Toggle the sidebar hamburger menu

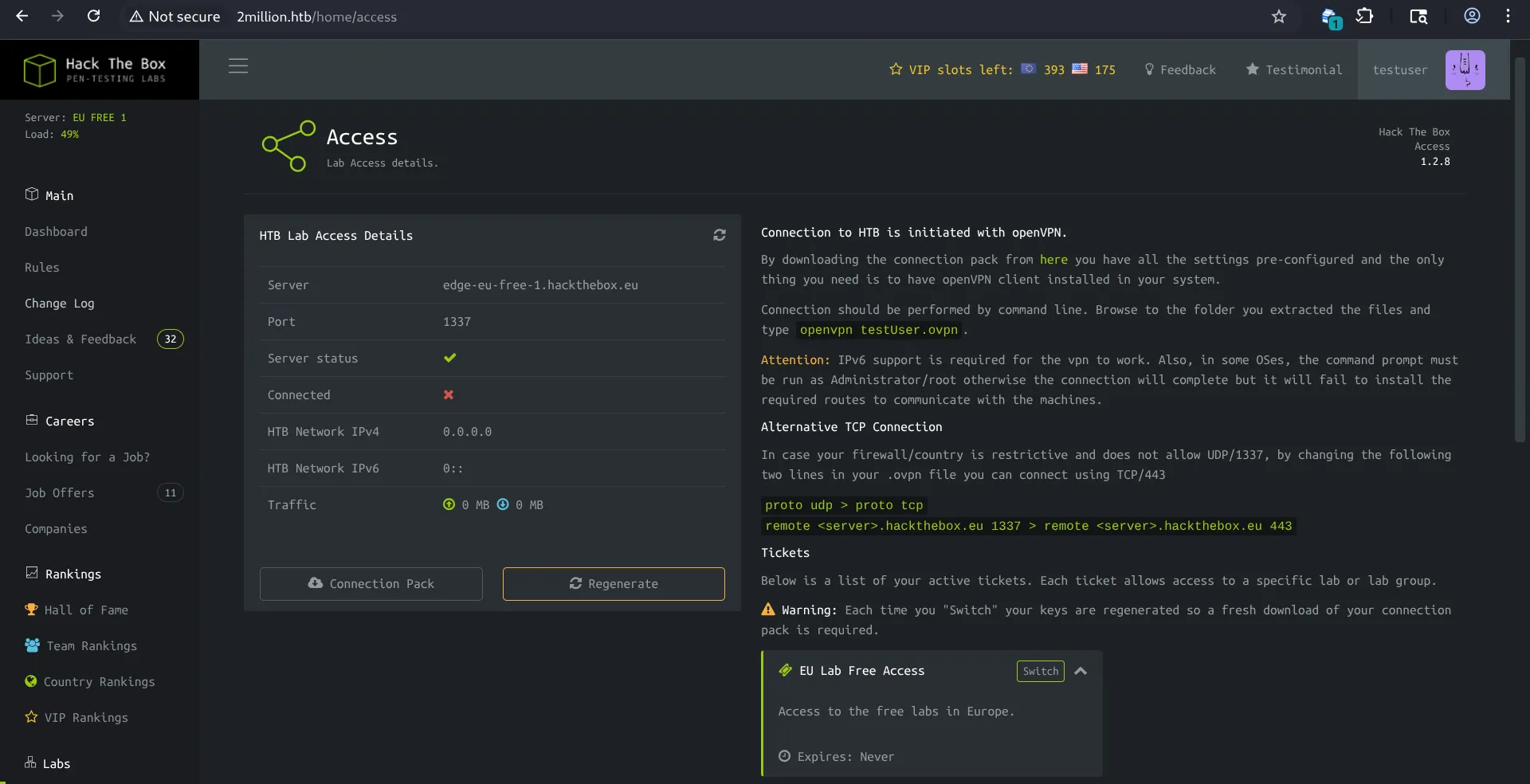tap(238, 65)
